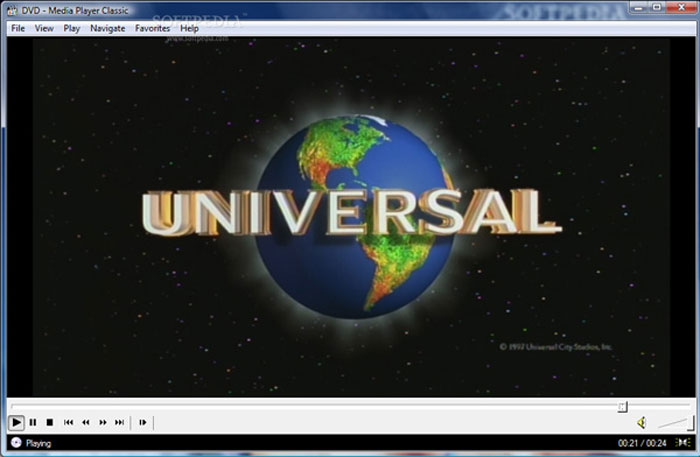Viewport: 700px width, 457px height.
Task: Maximize the Media Player Classic window
Action: 657,7
